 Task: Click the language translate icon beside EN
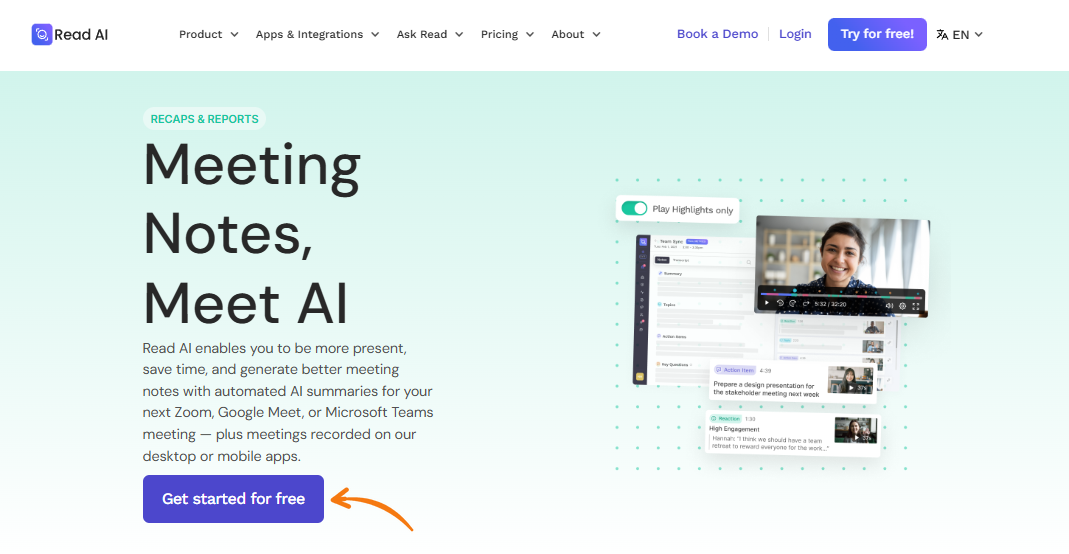click(x=942, y=35)
